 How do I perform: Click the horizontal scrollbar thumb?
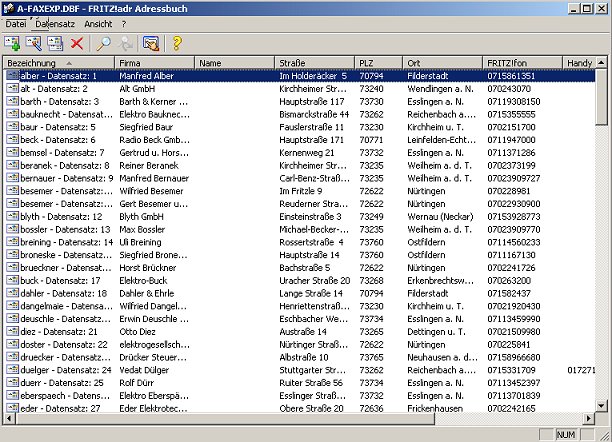click(225, 419)
